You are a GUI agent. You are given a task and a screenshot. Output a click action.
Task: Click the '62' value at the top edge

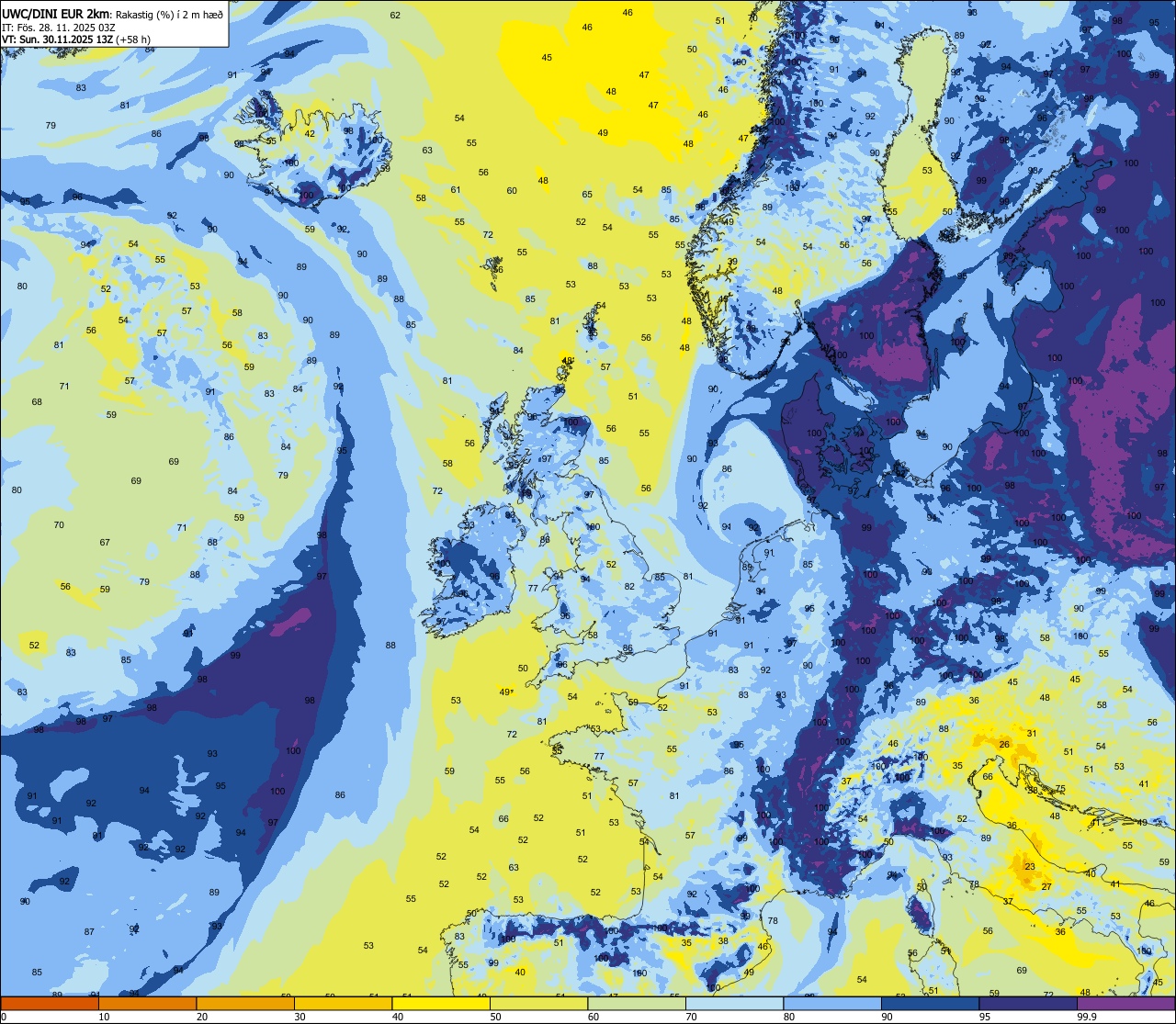[x=395, y=15]
